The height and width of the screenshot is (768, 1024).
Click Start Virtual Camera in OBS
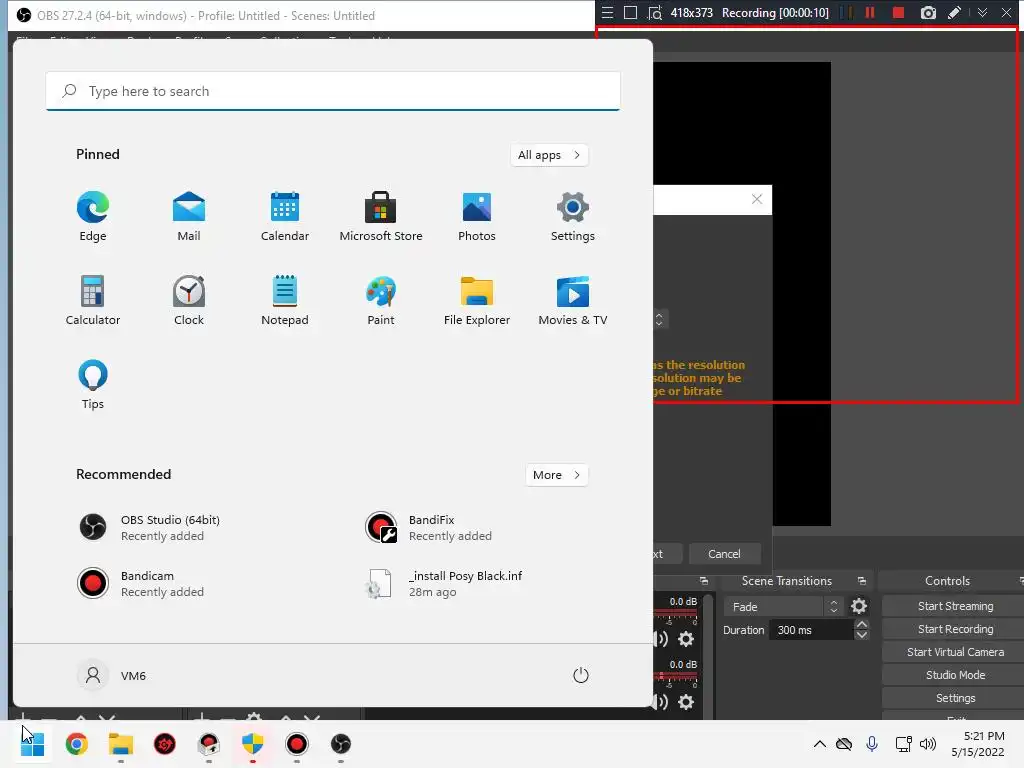click(955, 652)
